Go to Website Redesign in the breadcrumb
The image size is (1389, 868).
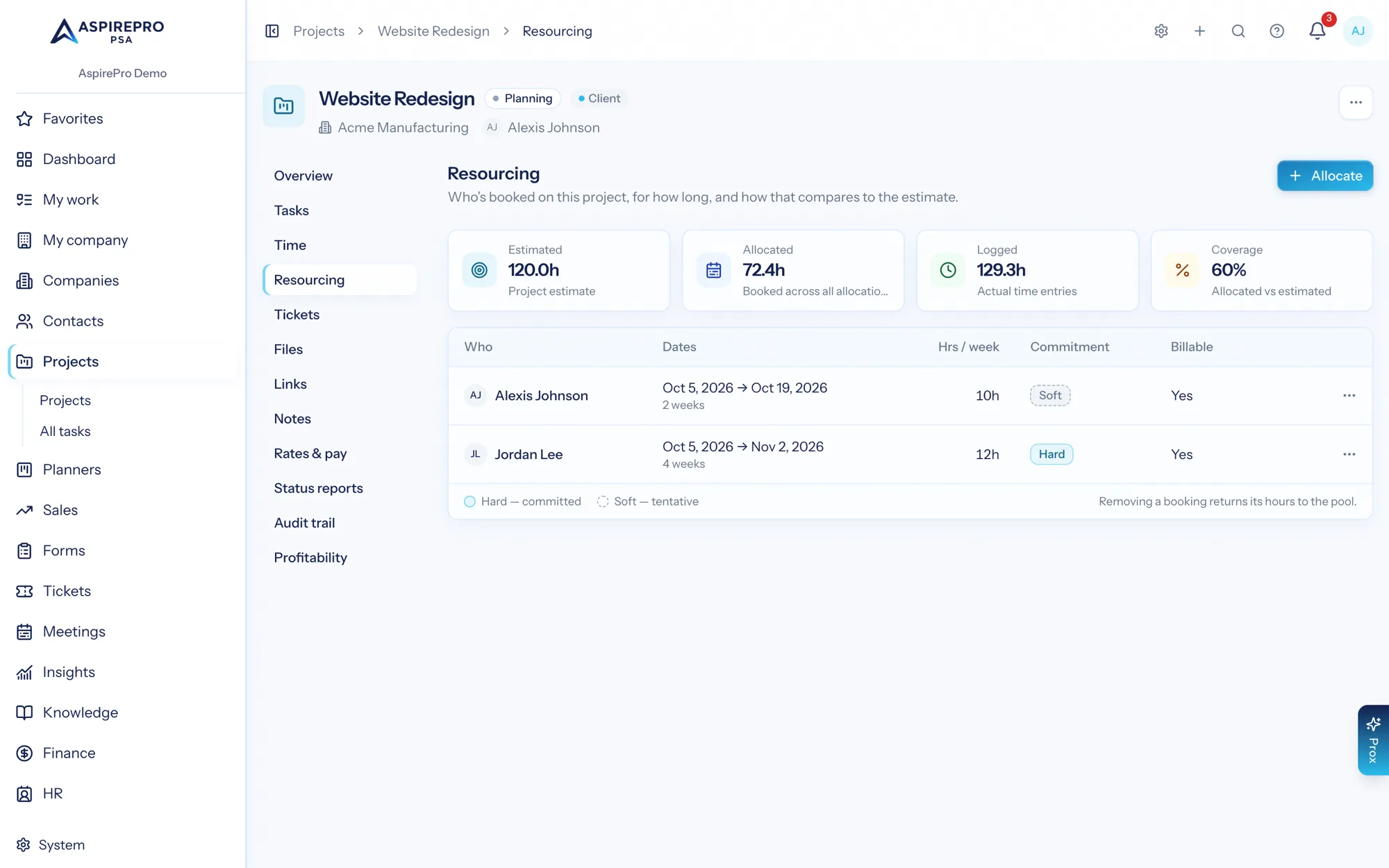(x=433, y=31)
